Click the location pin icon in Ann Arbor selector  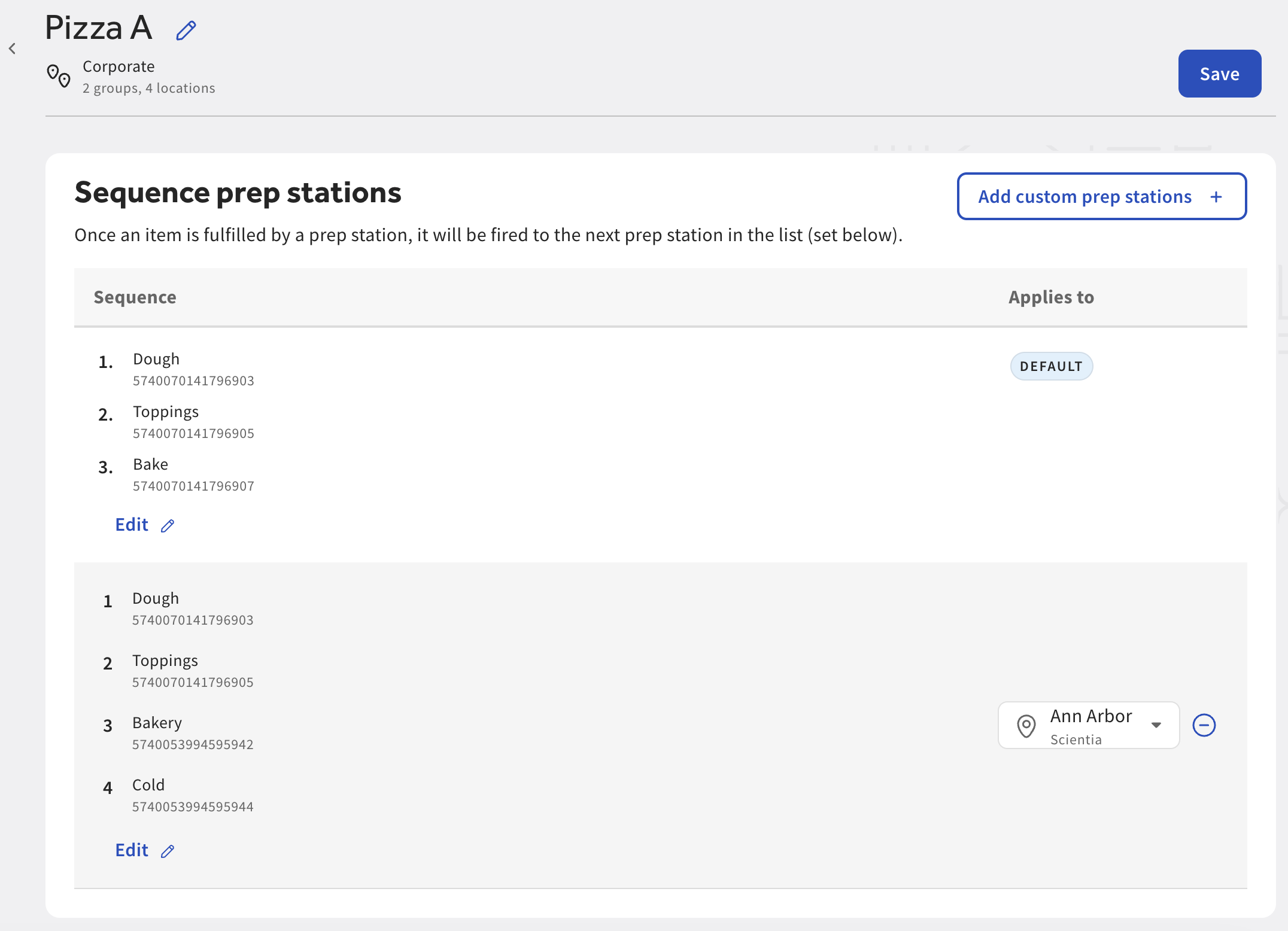point(1026,726)
